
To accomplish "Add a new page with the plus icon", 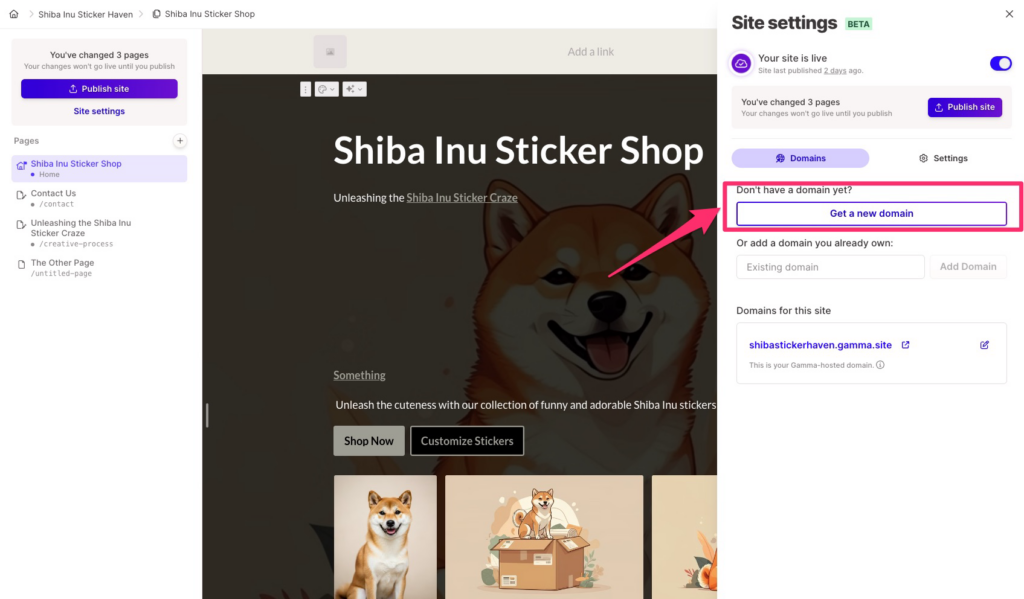I will click(x=180, y=141).
